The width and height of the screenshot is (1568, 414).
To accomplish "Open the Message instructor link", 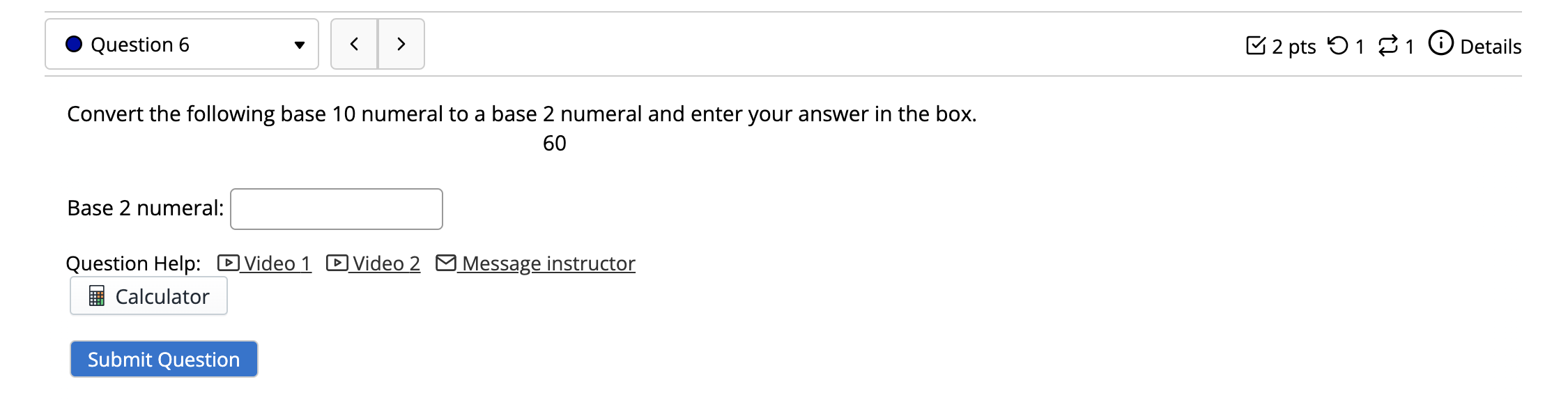I will pos(549,263).
